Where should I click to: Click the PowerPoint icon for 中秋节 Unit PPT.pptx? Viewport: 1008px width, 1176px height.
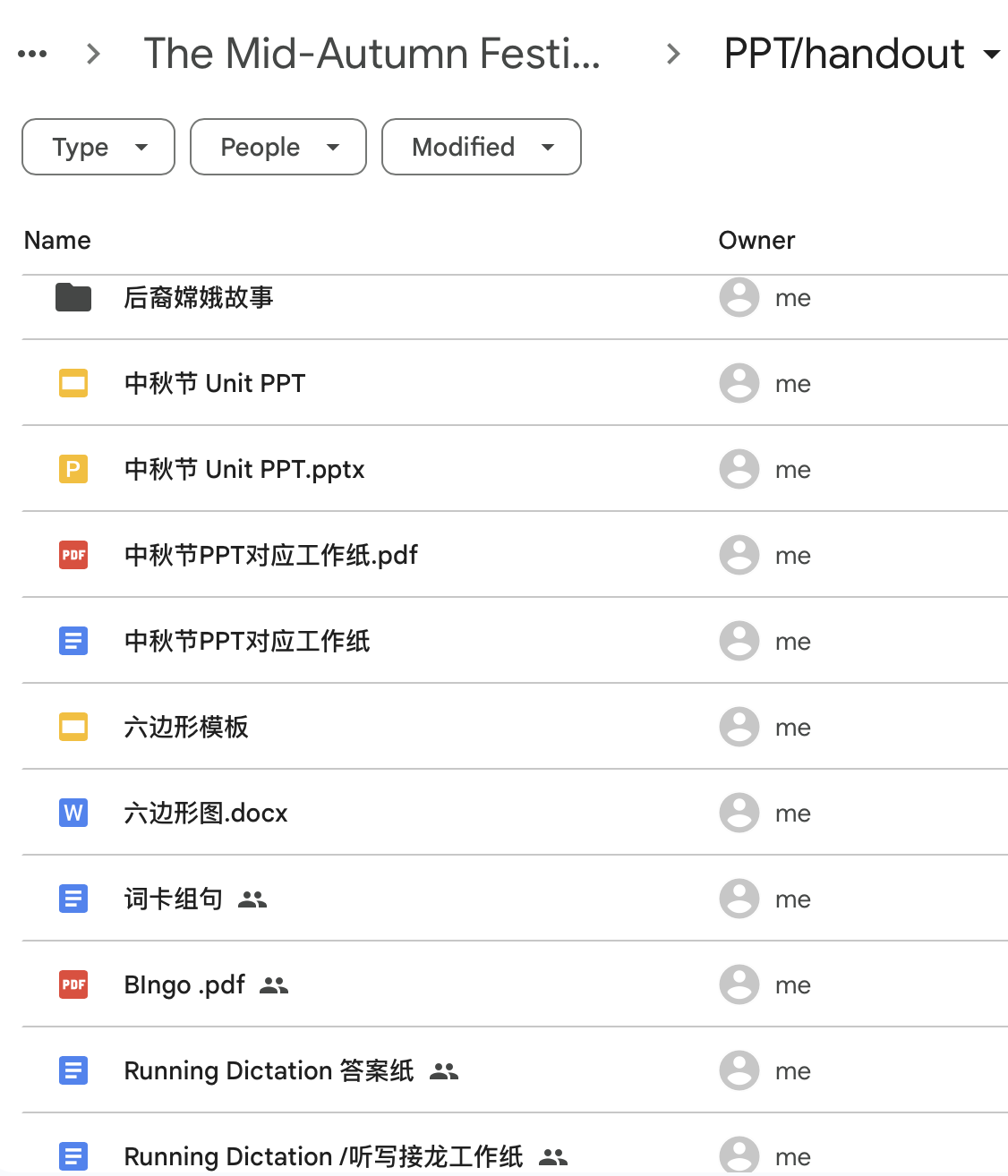click(x=73, y=469)
